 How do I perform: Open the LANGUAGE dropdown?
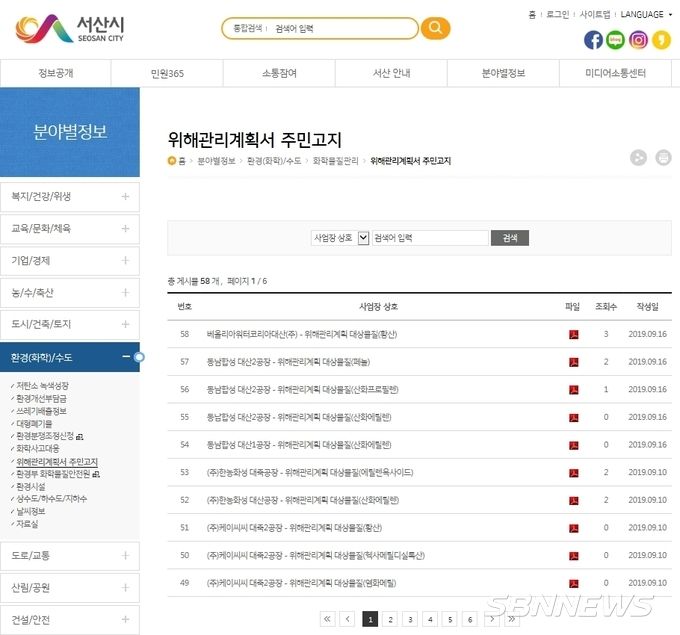point(646,14)
